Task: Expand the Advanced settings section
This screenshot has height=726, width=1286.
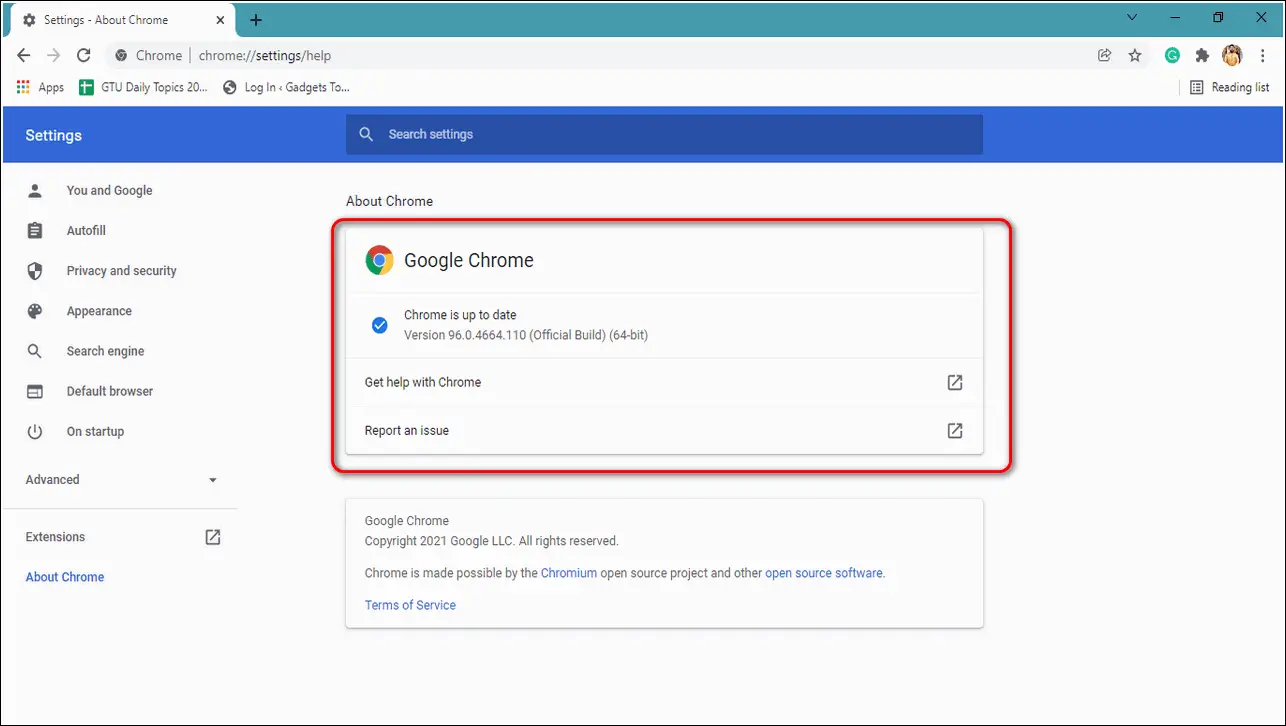Action: pos(122,480)
